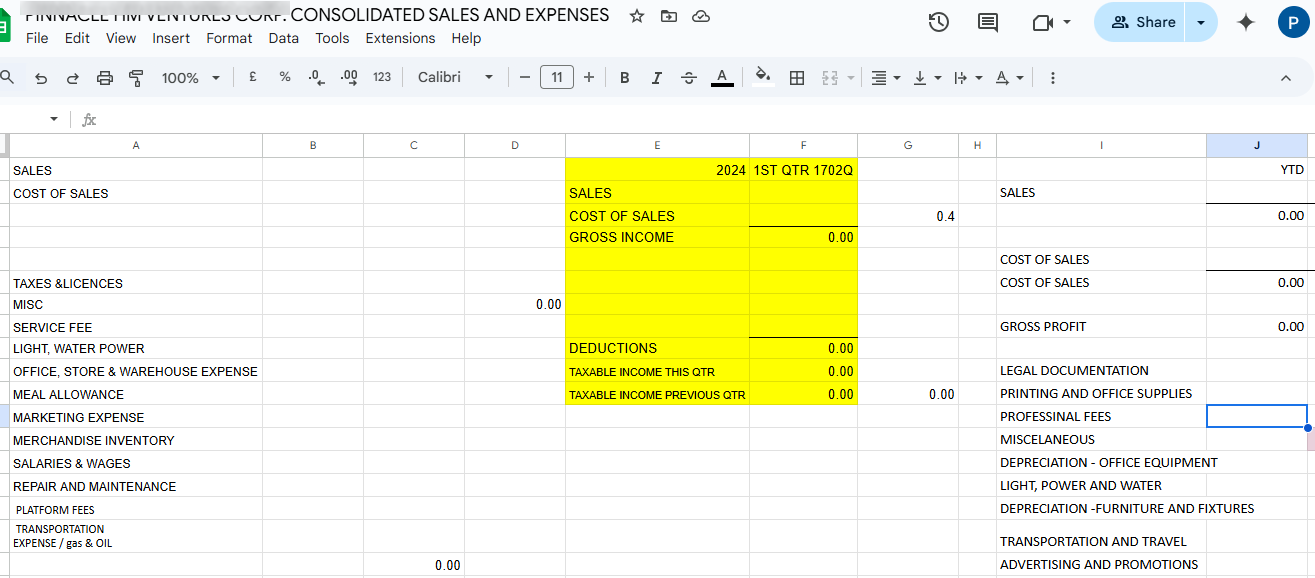This screenshot has width=1315, height=578.
Task: Open the Share options dropdown arrow
Action: pos(1201,22)
